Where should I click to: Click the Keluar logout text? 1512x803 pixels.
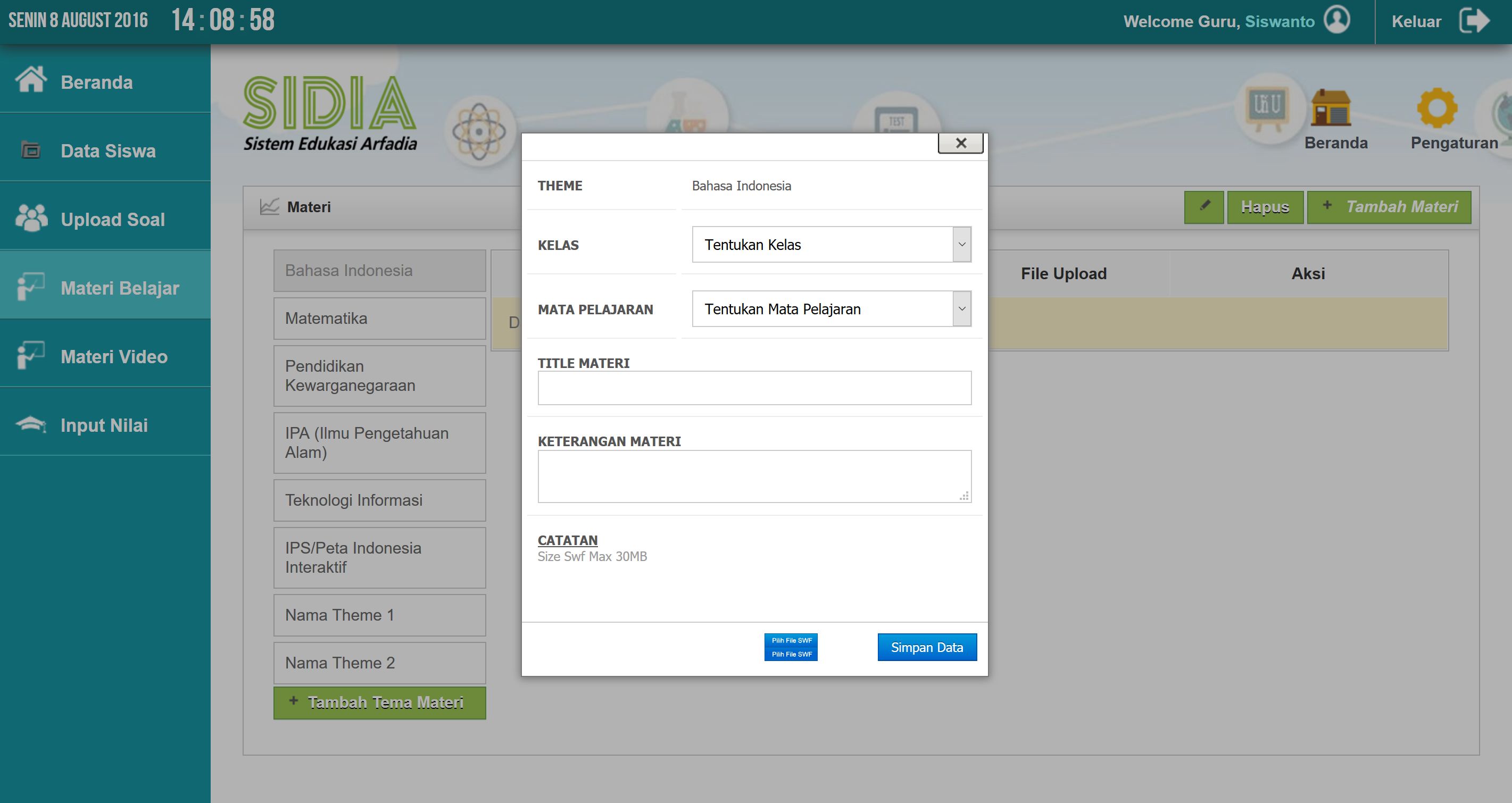(x=1416, y=22)
